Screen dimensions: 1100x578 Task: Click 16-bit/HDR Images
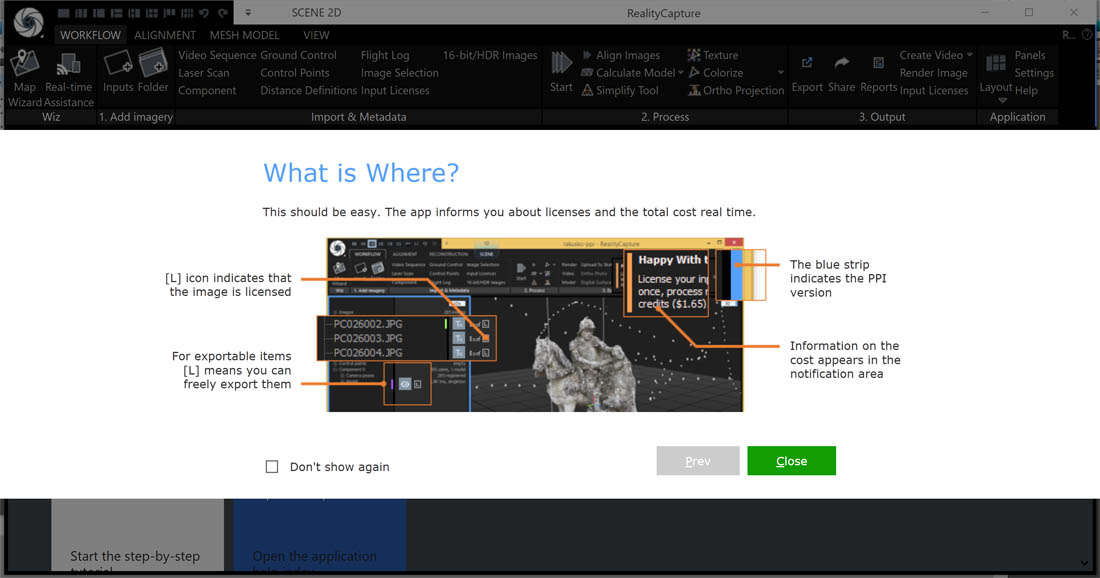click(x=490, y=55)
